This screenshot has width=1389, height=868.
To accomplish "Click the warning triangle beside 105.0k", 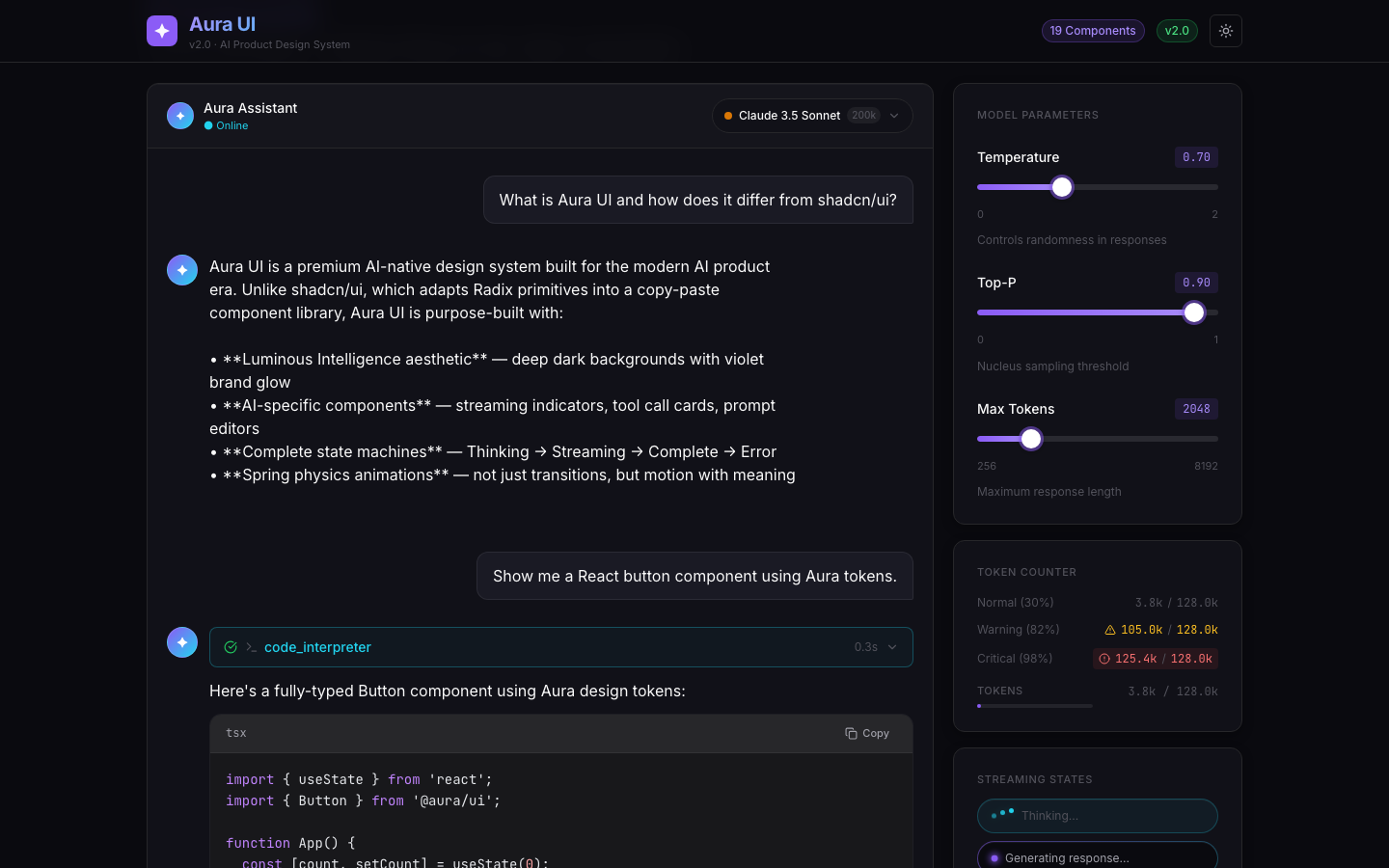I will pyautogui.click(x=1107, y=630).
